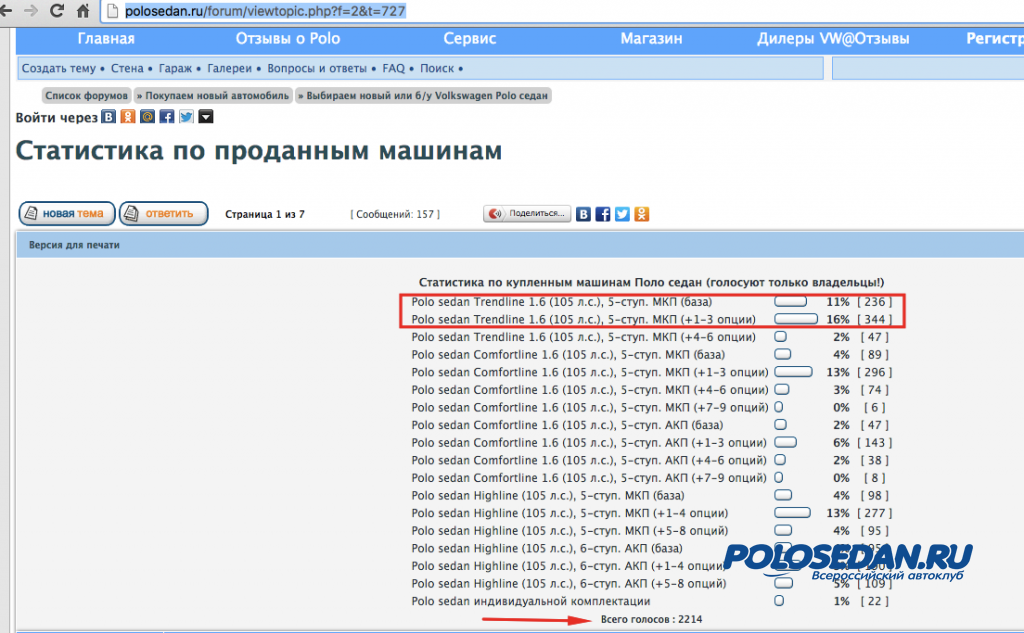The image size is (1024, 633).
Task: Reload the page with the refresh icon
Action: pos(57,10)
